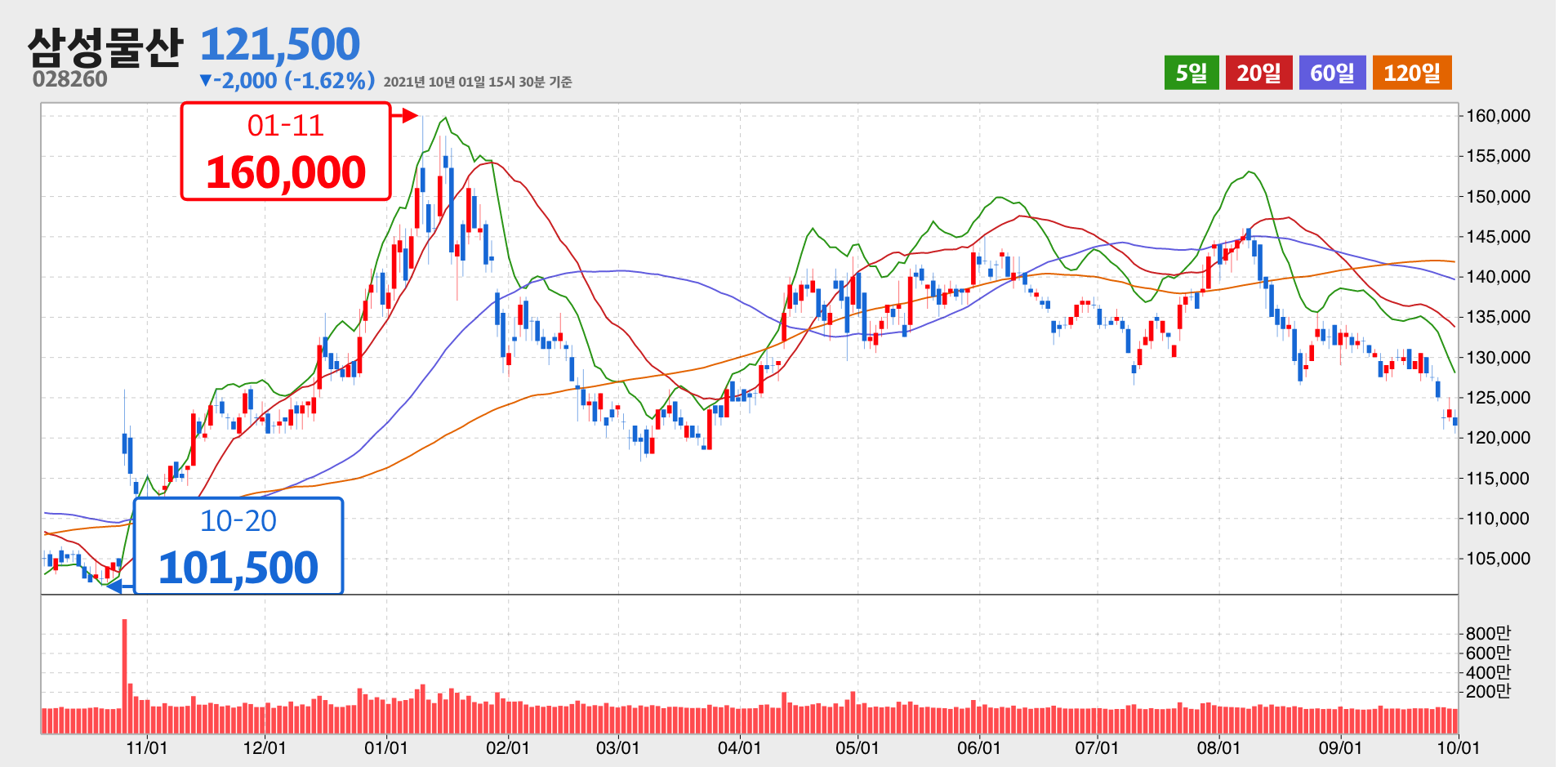Click the timestamp 2021년 10월 01일 15시 30분 기준
Viewport: 1568px width, 767px height.
pyautogui.click(x=478, y=82)
